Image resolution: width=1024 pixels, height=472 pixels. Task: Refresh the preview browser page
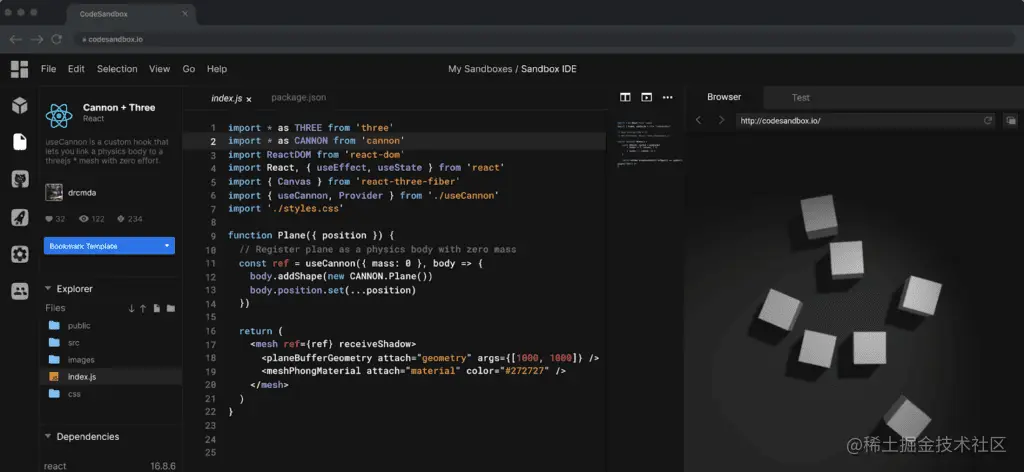[988, 120]
